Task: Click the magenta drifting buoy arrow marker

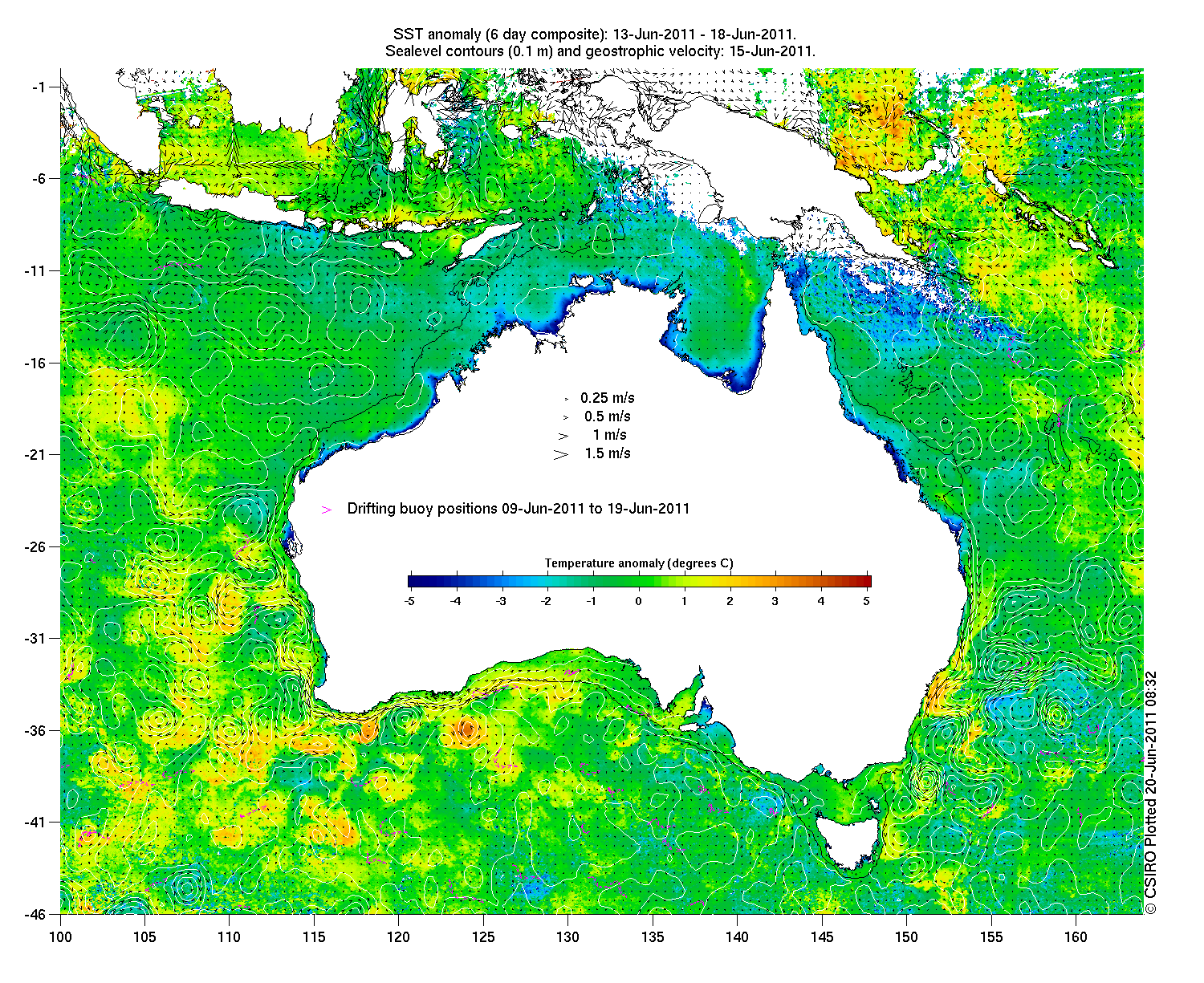Action: click(326, 510)
